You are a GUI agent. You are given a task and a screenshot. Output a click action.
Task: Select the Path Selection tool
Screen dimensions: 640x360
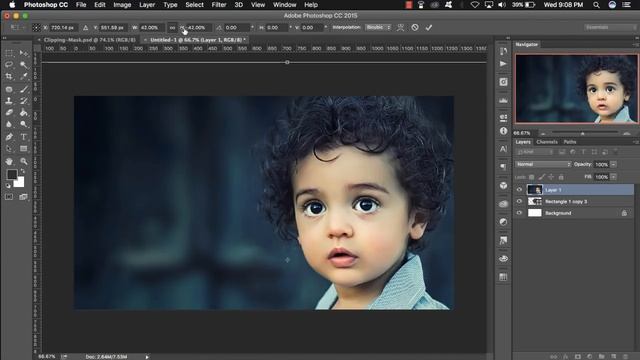9,149
